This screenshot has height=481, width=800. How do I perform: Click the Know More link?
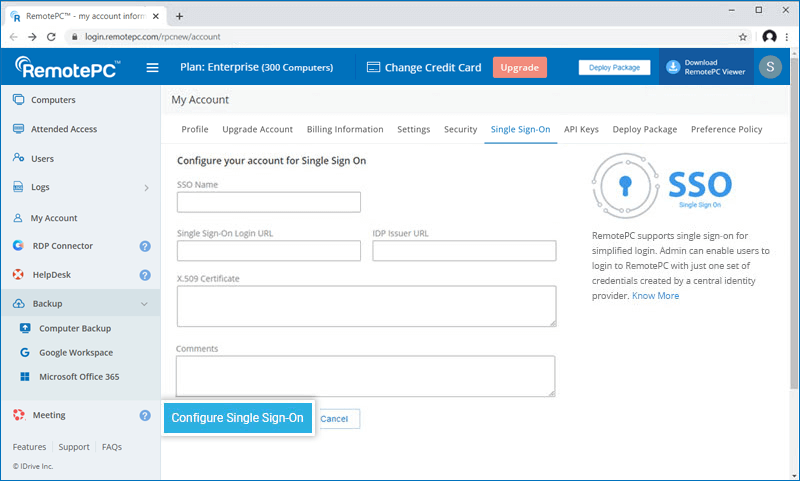pyautogui.click(x=655, y=296)
